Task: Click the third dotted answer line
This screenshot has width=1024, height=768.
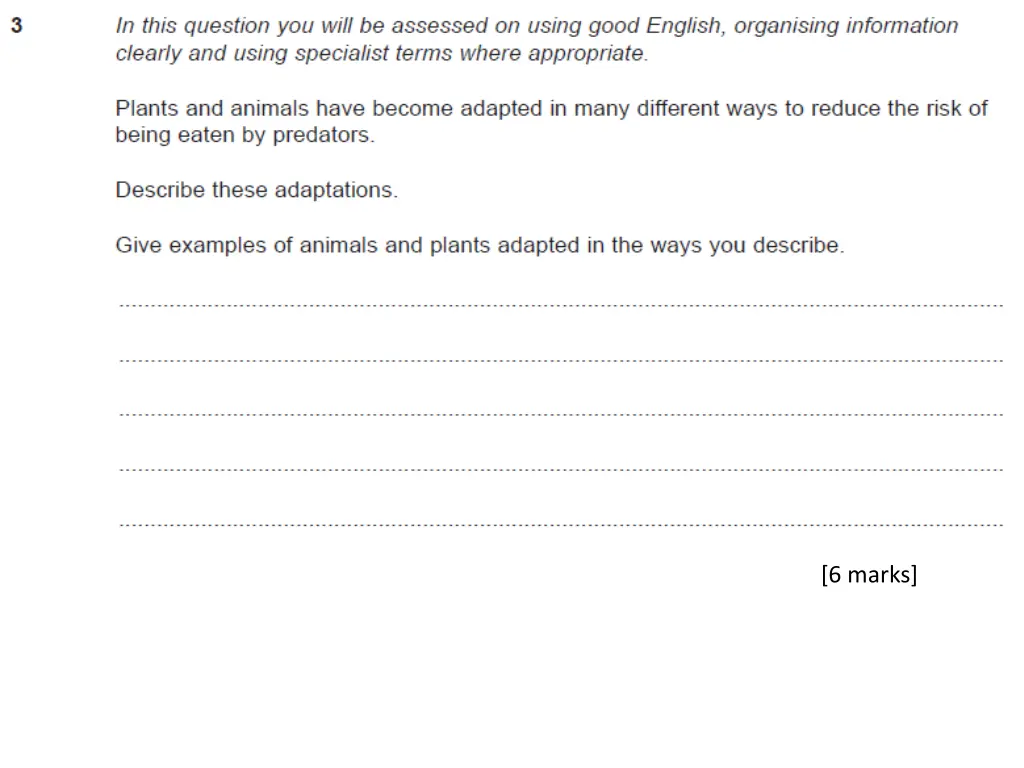Action: coord(561,414)
